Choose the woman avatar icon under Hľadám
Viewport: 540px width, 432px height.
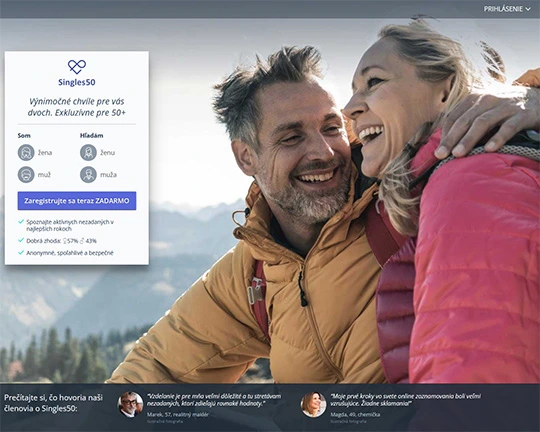tap(89, 152)
